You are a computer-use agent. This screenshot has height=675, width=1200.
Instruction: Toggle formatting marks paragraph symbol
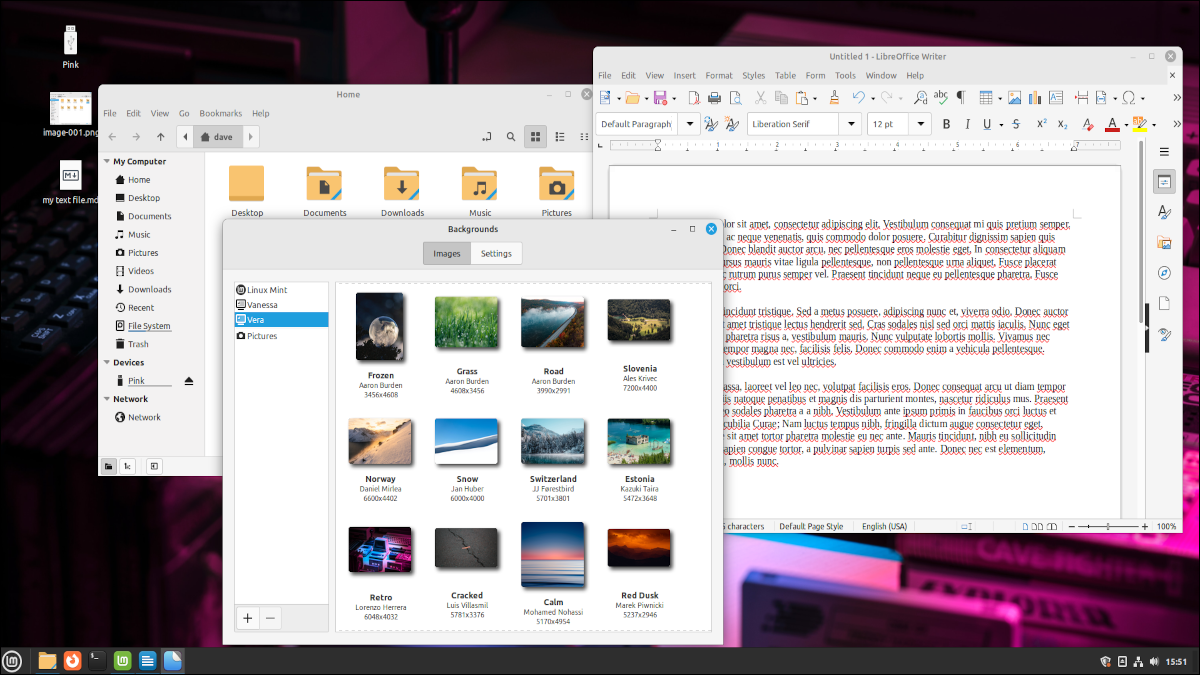tap(961, 97)
